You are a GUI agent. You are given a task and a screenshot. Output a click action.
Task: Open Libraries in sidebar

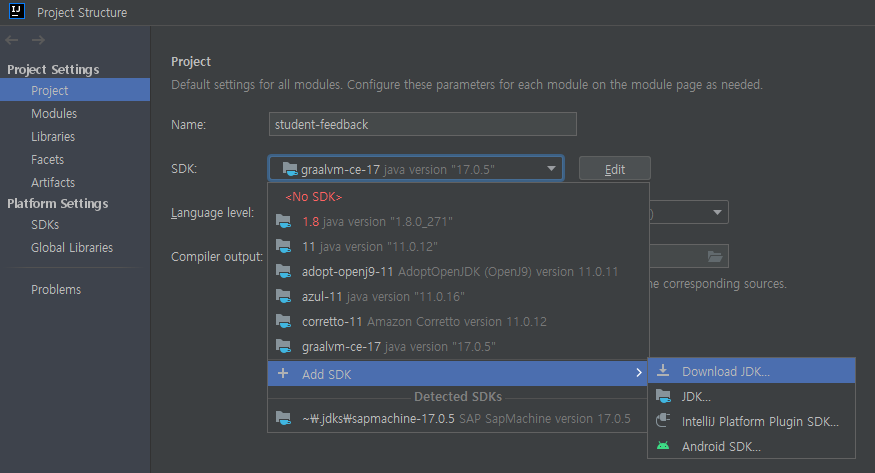pos(75,136)
